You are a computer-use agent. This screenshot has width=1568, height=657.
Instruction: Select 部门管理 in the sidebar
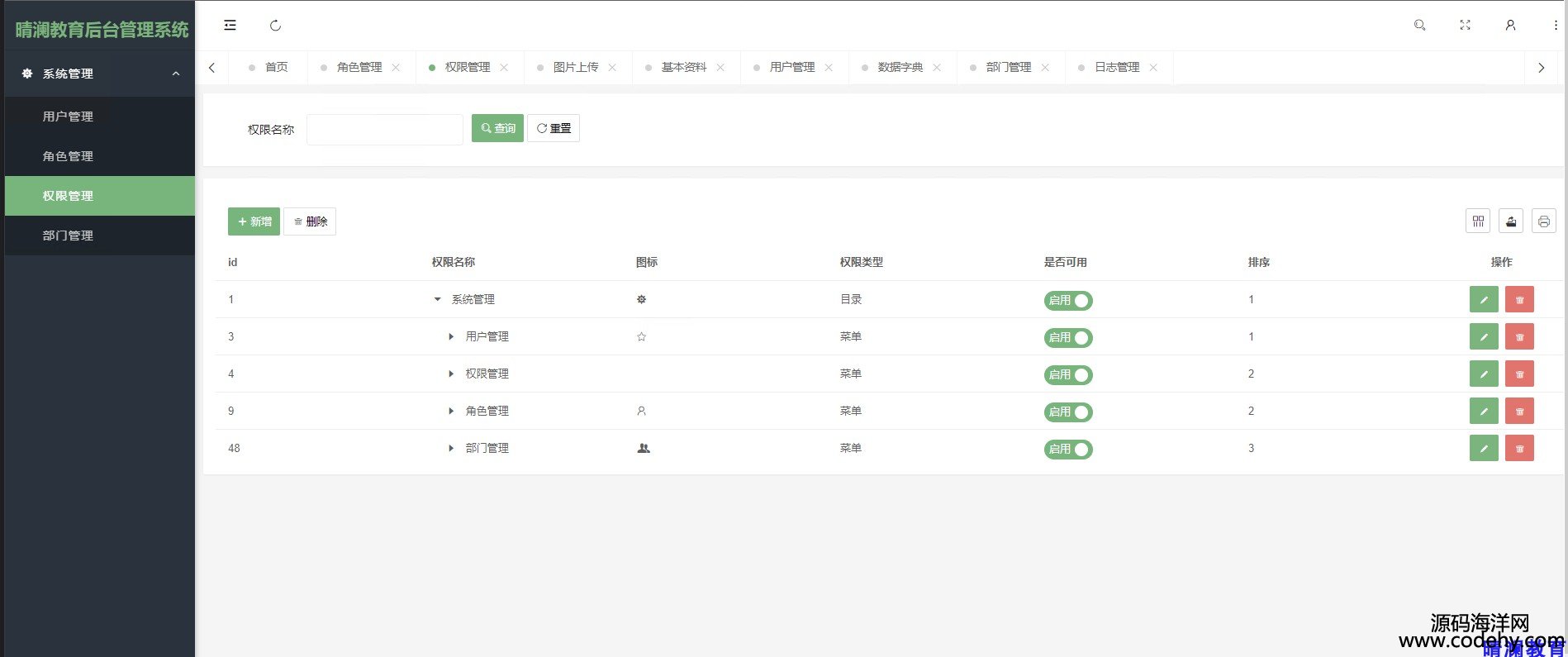pos(68,236)
